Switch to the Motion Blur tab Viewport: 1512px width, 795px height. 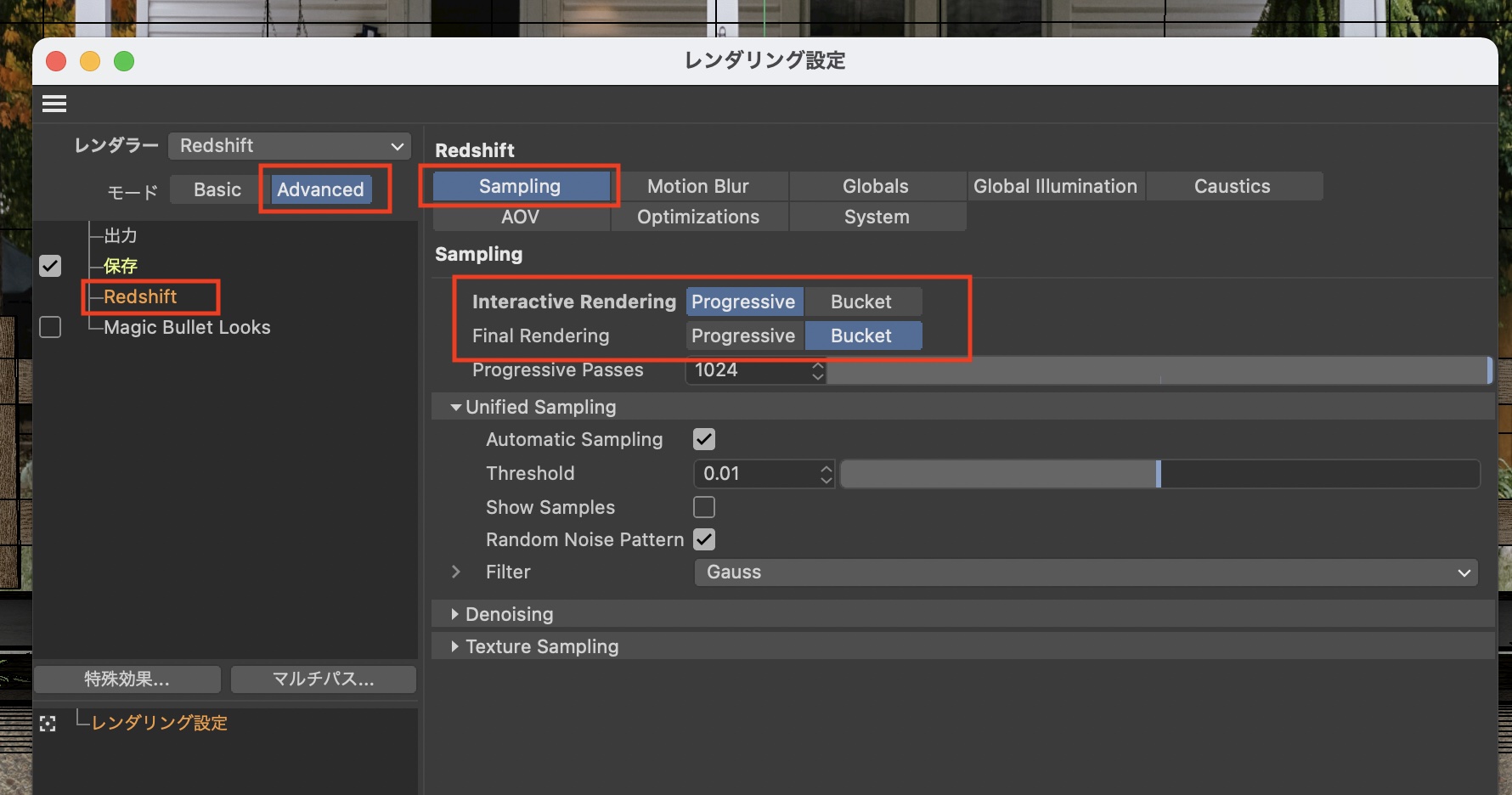coord(697,186)
